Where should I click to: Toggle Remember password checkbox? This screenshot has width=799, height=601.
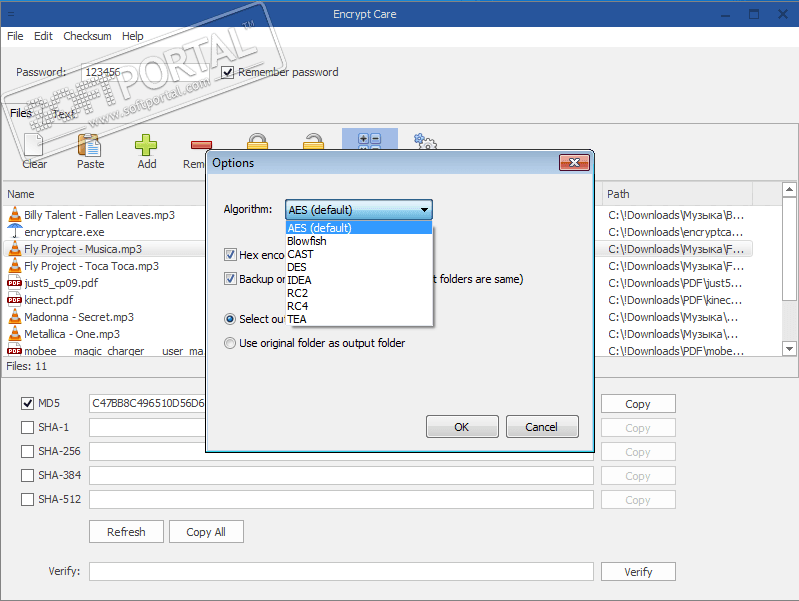tap(227, 72)
